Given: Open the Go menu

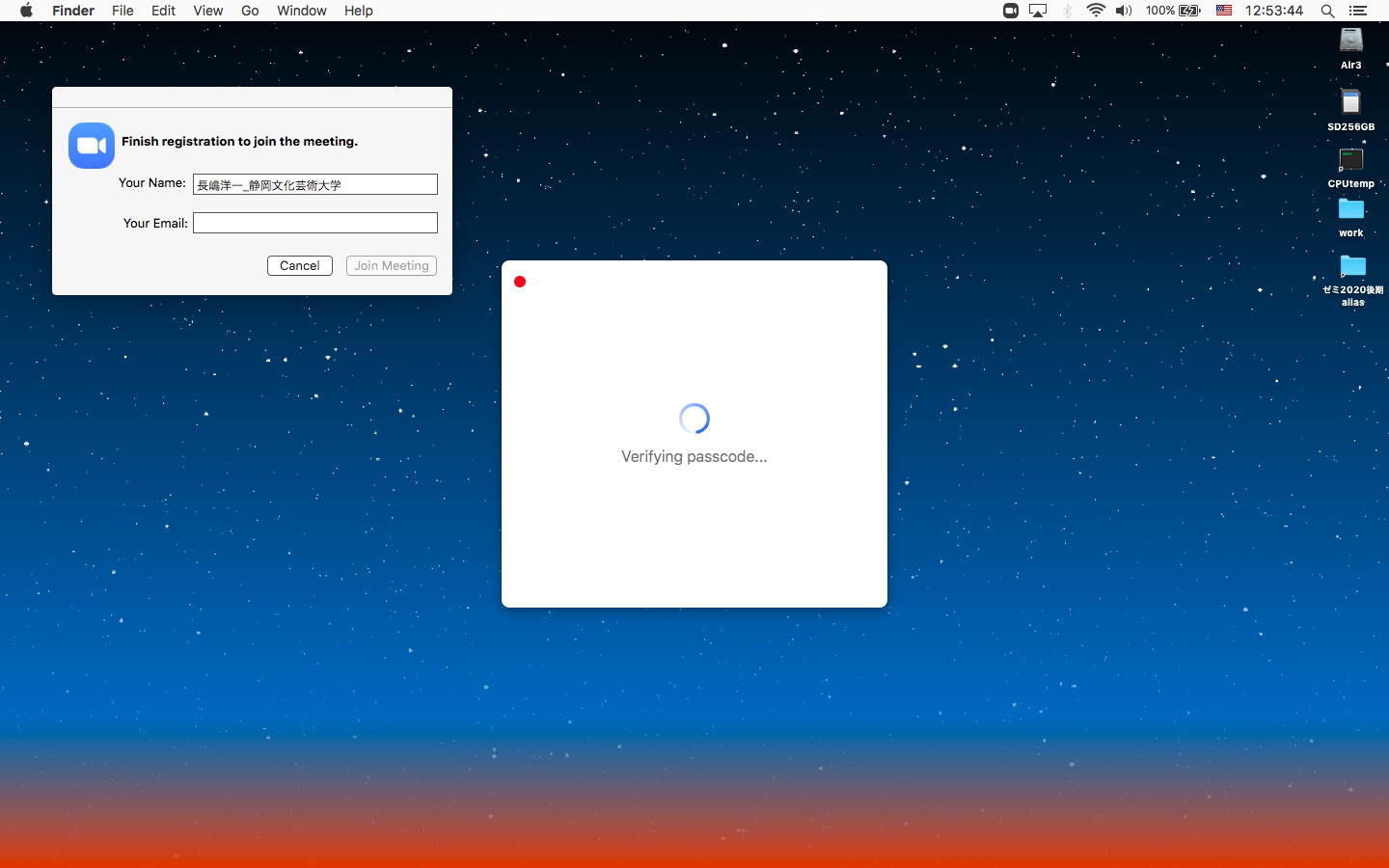Looking at the screenshot, I should tap(250, 11).
